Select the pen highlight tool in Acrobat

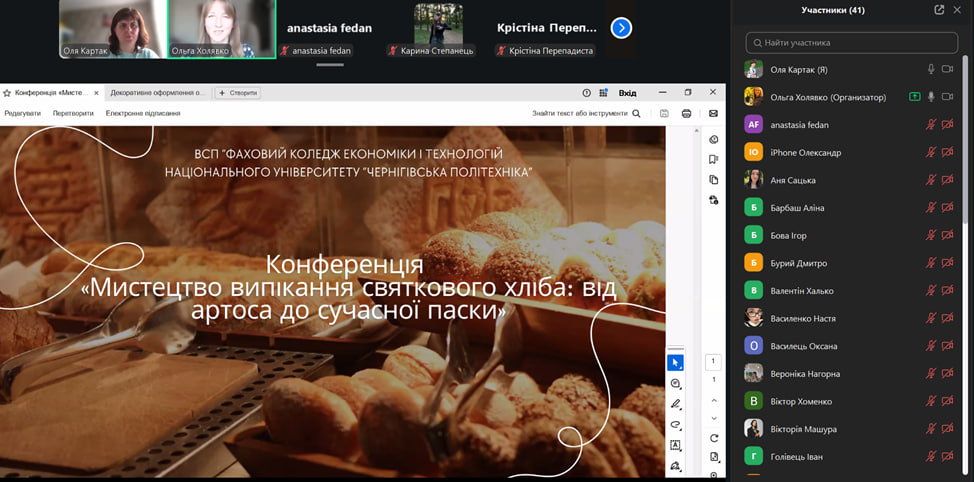[x=675, y=404]
